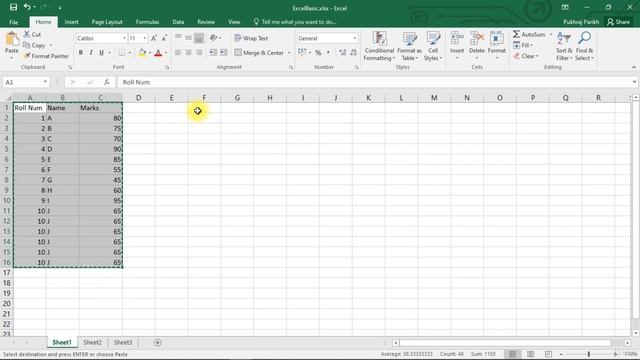640x360 pixels.
Task: Apply the red Font Color A
Action: pyautogui.click(x=158, y=53)
